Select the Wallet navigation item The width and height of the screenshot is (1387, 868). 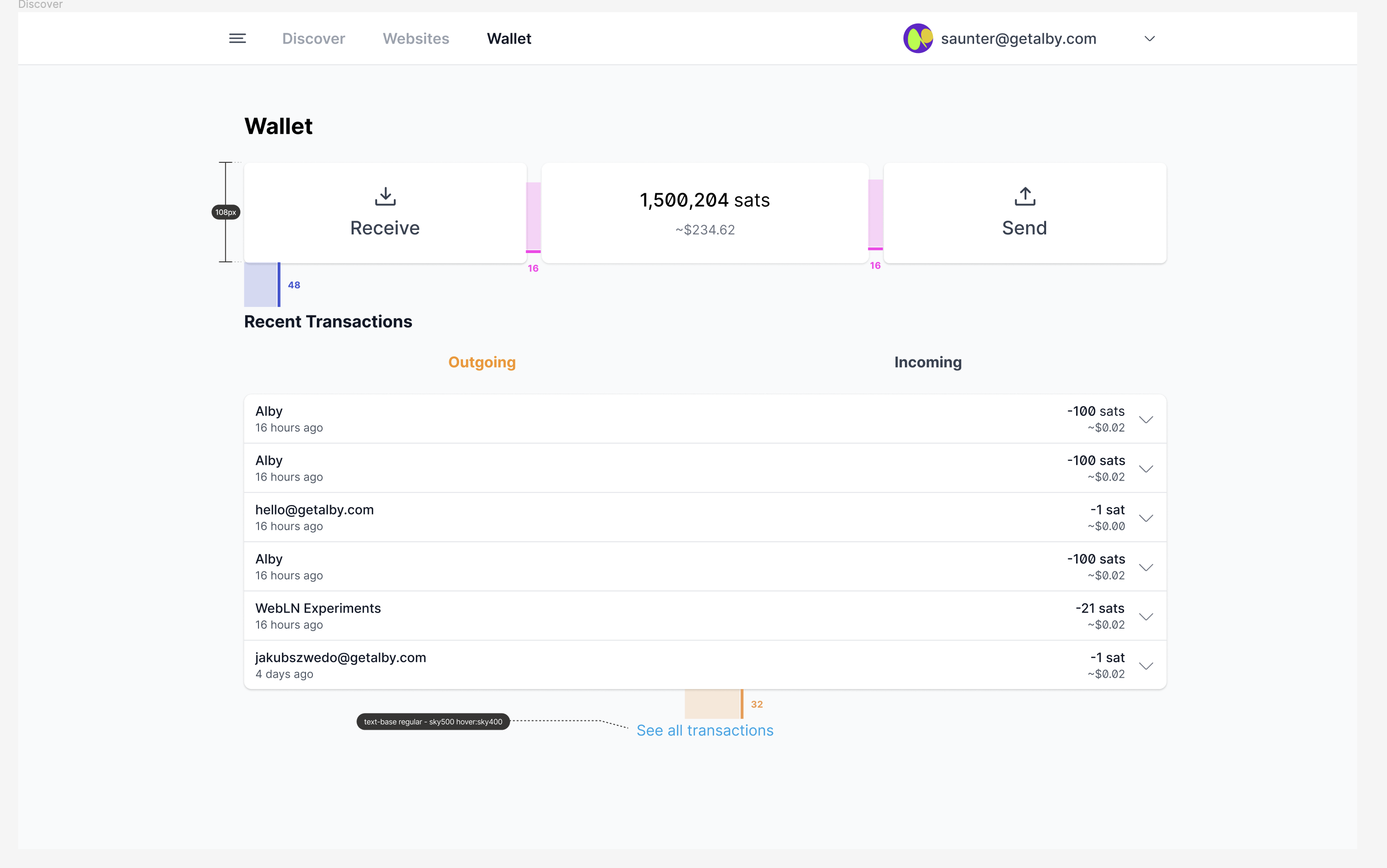click(509, 38)
